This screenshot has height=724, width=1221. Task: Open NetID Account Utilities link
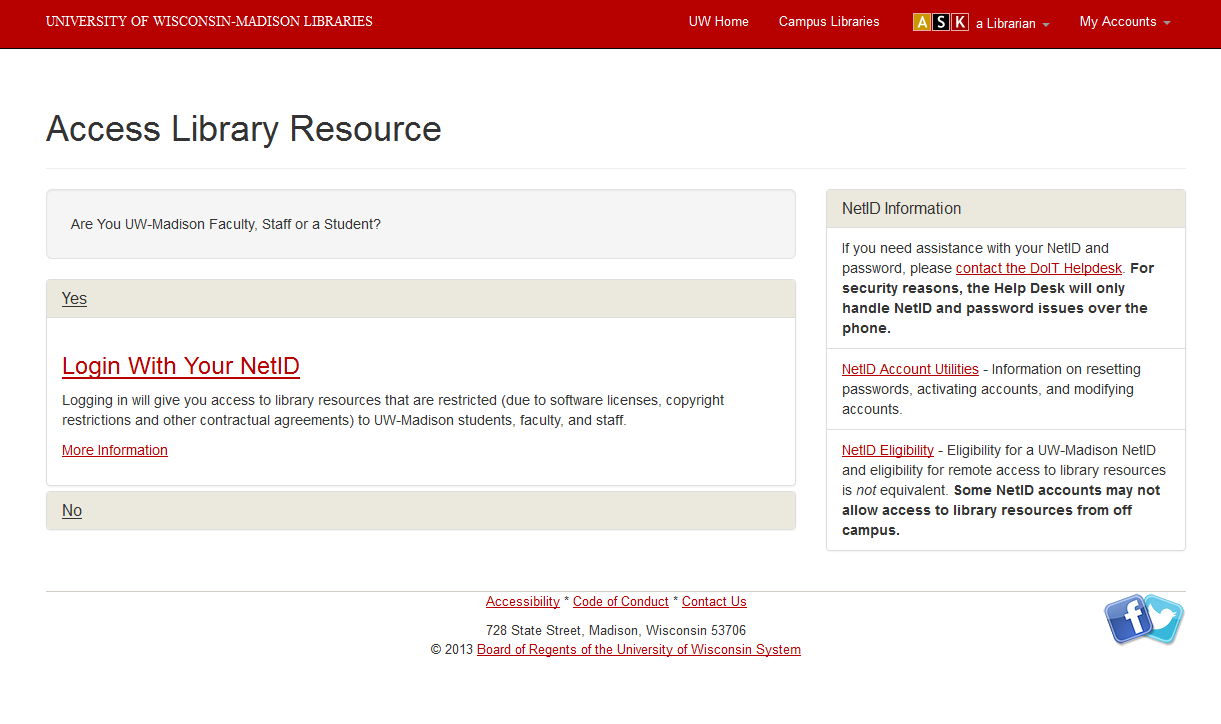910,369
